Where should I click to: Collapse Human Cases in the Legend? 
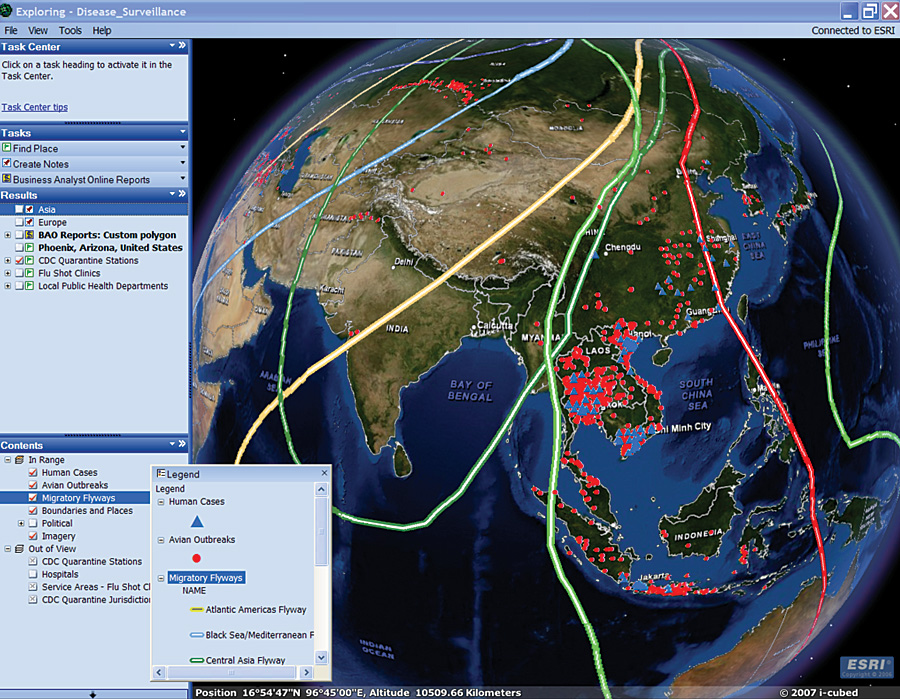[161, 502]
